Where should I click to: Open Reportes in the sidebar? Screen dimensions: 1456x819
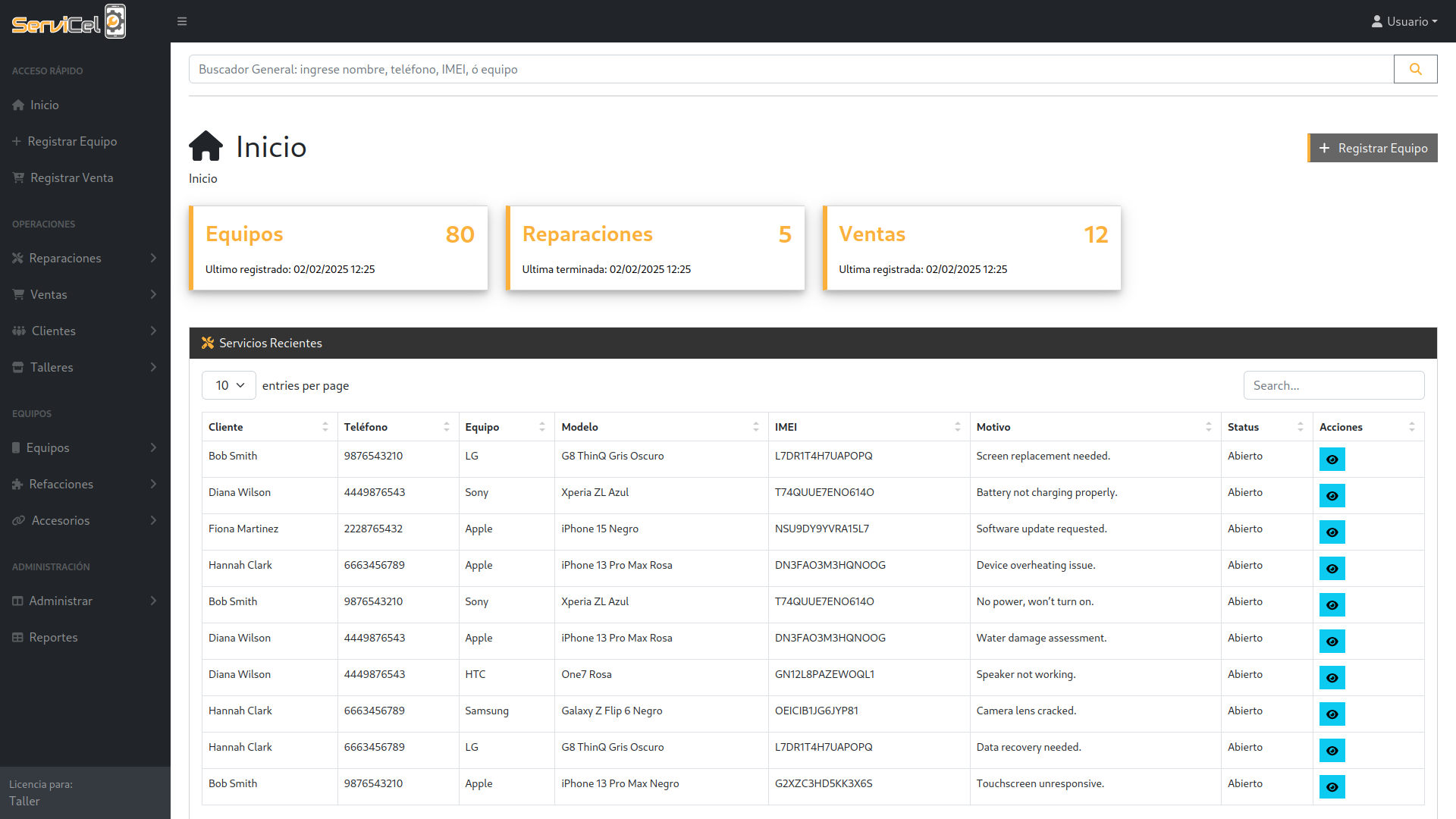pos(85,637)
